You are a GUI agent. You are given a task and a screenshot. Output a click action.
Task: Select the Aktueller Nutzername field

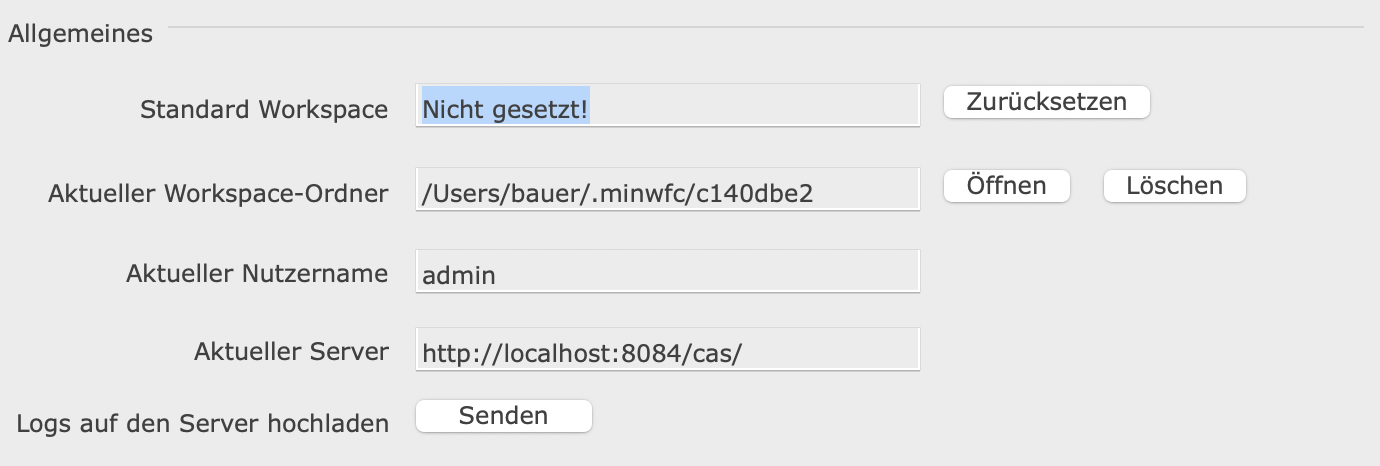[x=667, y=272]
